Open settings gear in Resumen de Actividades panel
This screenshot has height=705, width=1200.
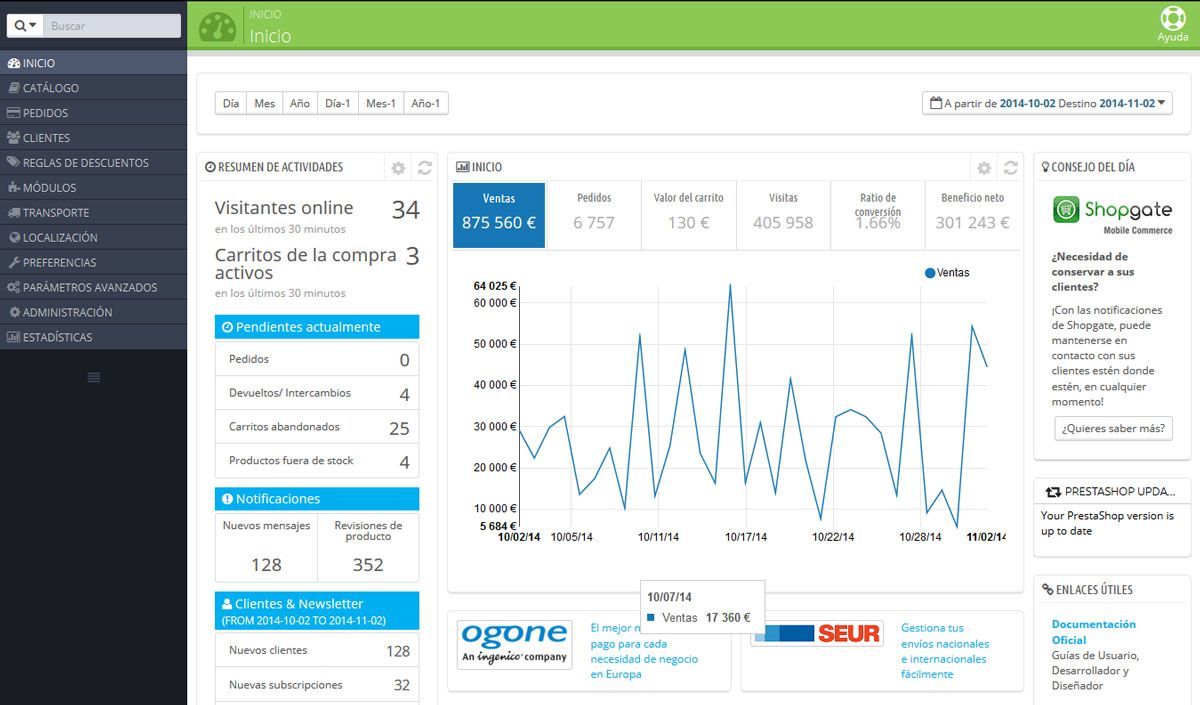click(398, 168)
